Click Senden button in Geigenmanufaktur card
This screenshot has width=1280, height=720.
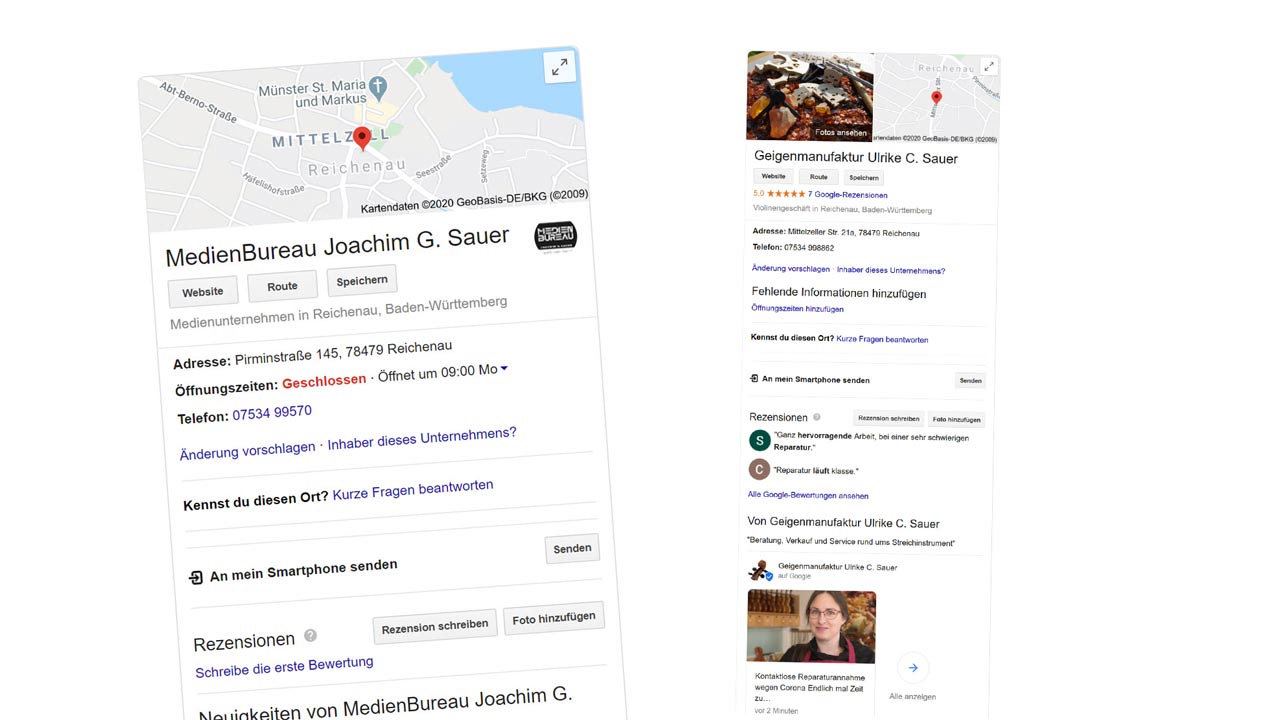click(x=970, y=380)
